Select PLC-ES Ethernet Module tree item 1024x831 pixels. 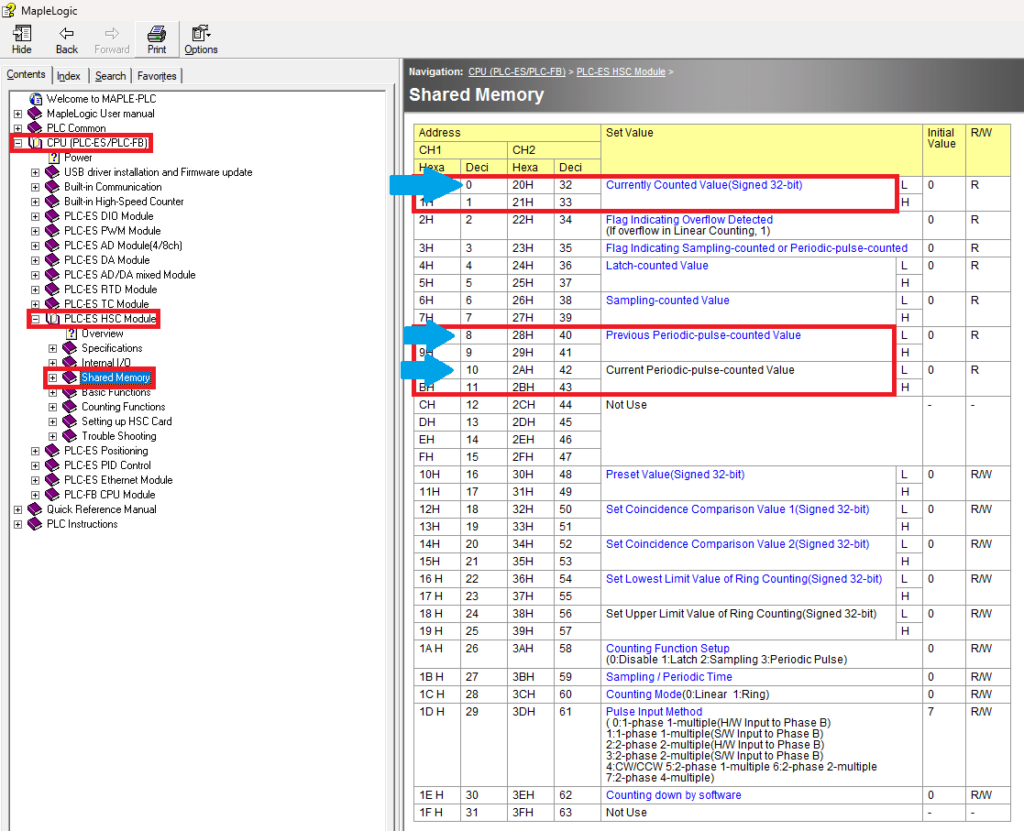point(118,480)
